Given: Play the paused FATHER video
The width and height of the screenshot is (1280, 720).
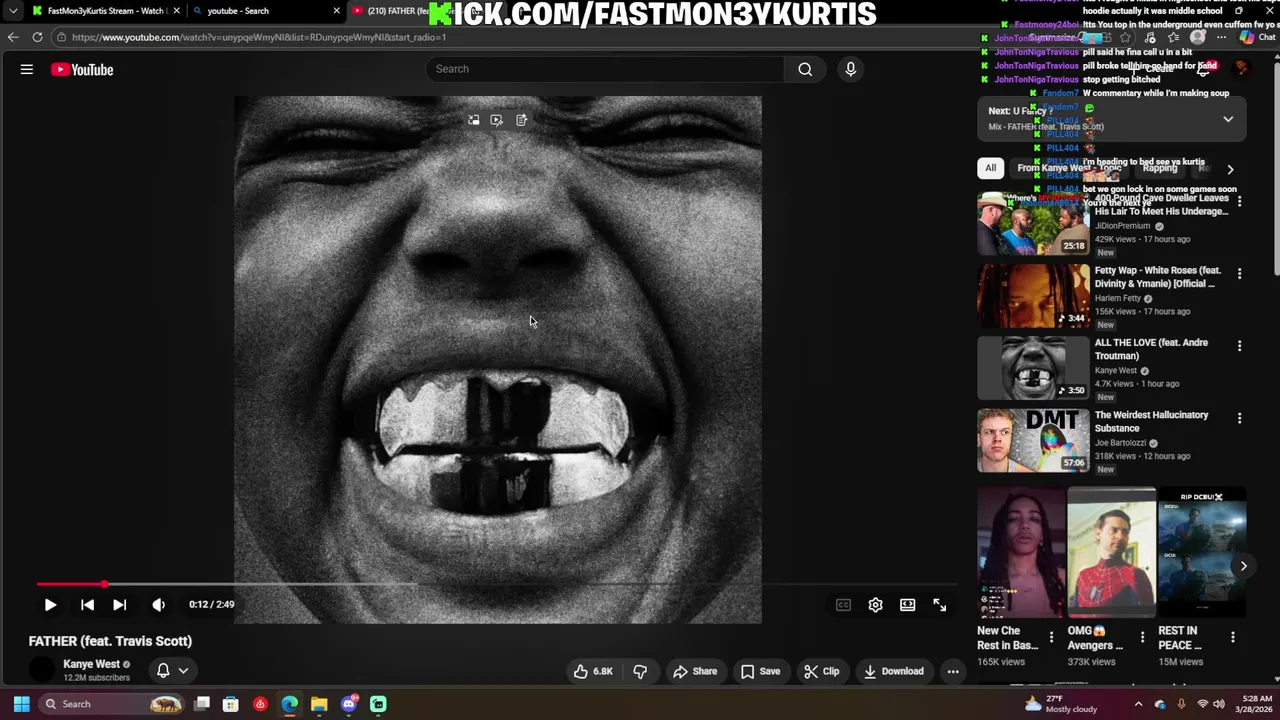Looking at the screenshot, I should tap(50, 604).
